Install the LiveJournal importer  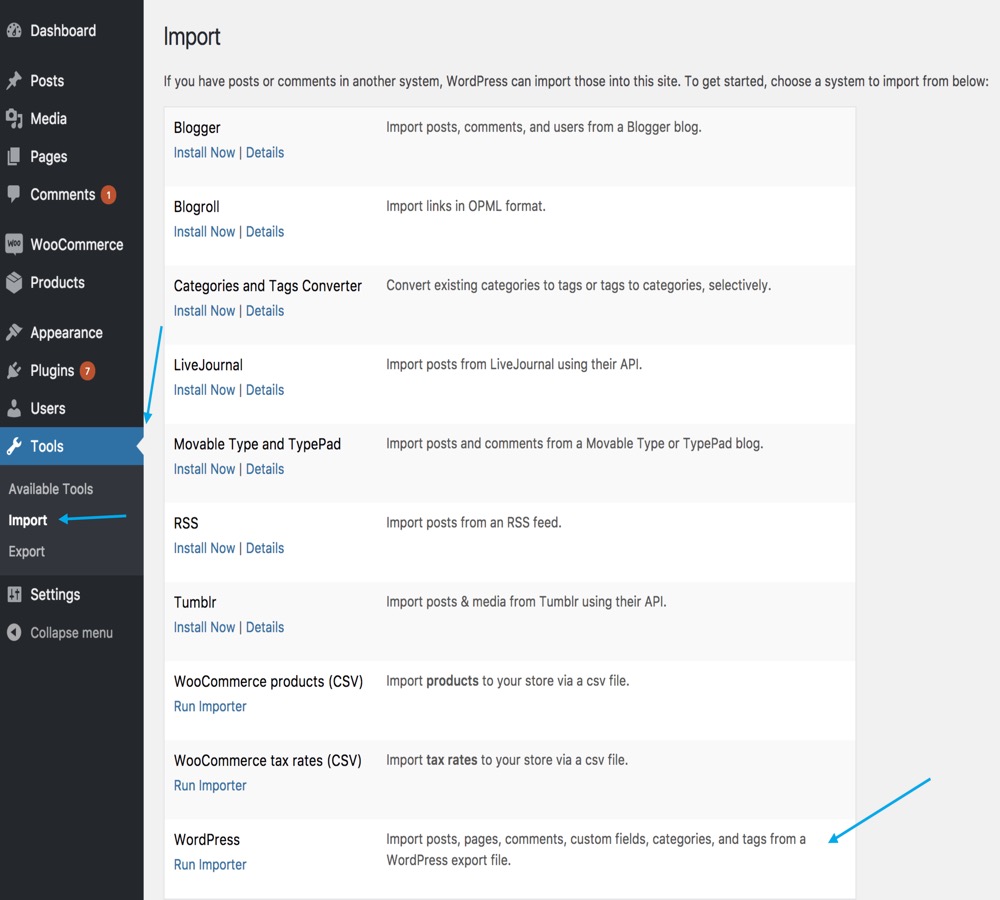(x=204, y=390)
